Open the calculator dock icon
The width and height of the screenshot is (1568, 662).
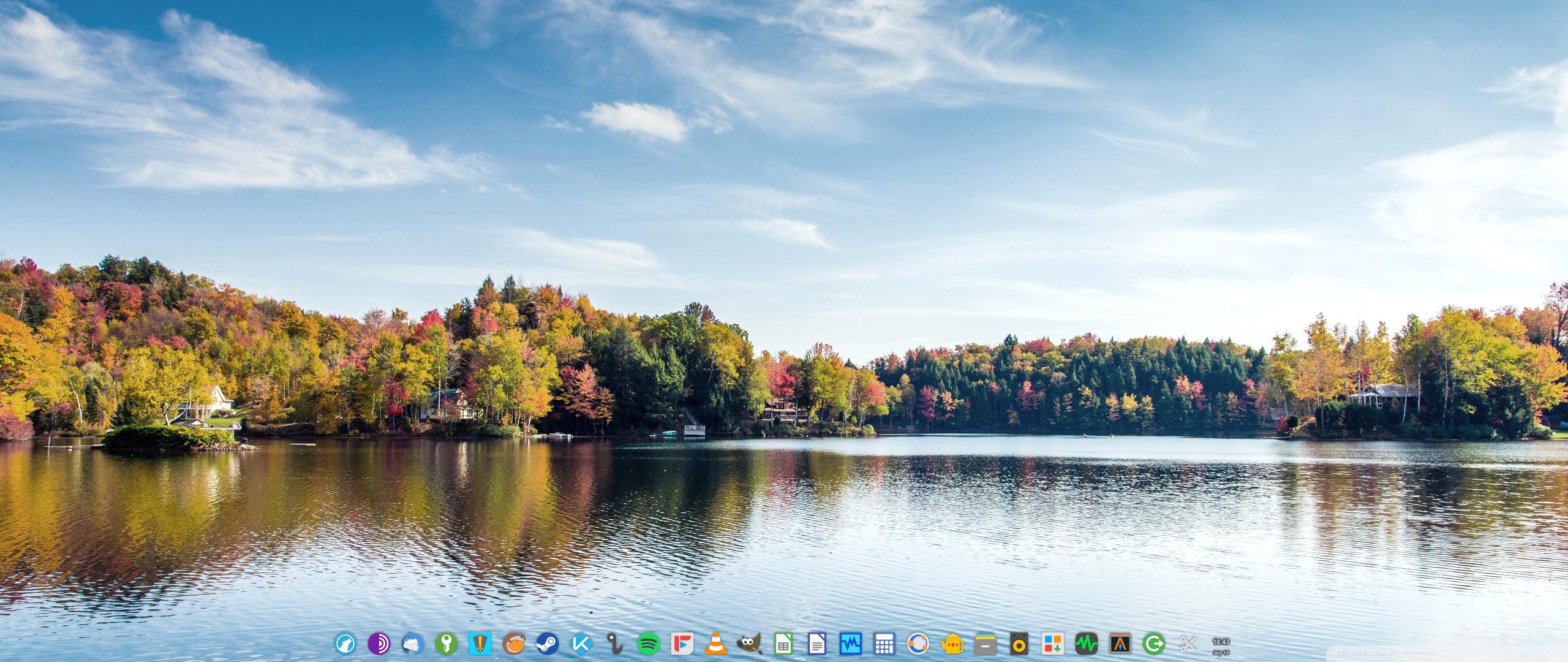click(884, 644)
